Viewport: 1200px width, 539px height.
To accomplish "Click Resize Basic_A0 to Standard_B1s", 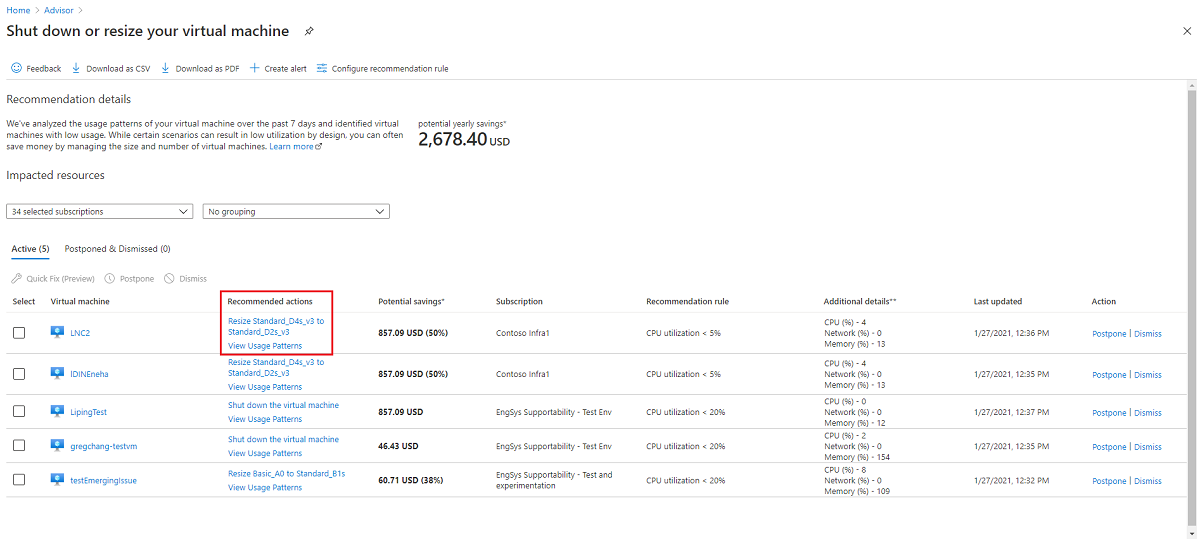I will pyautogui.click(x=286, y=473).
